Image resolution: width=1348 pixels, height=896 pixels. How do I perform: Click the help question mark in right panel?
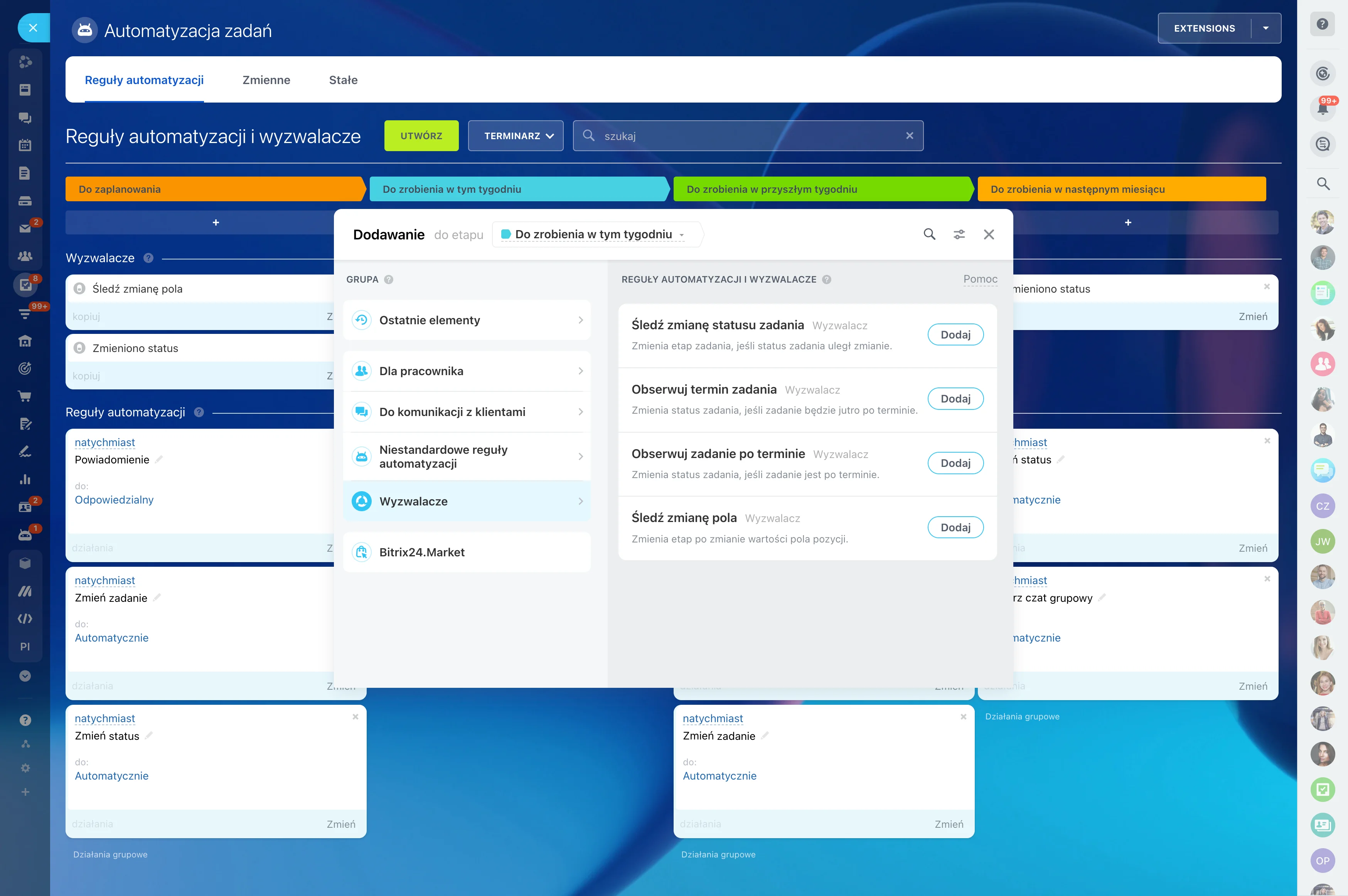click(1322, 25)
